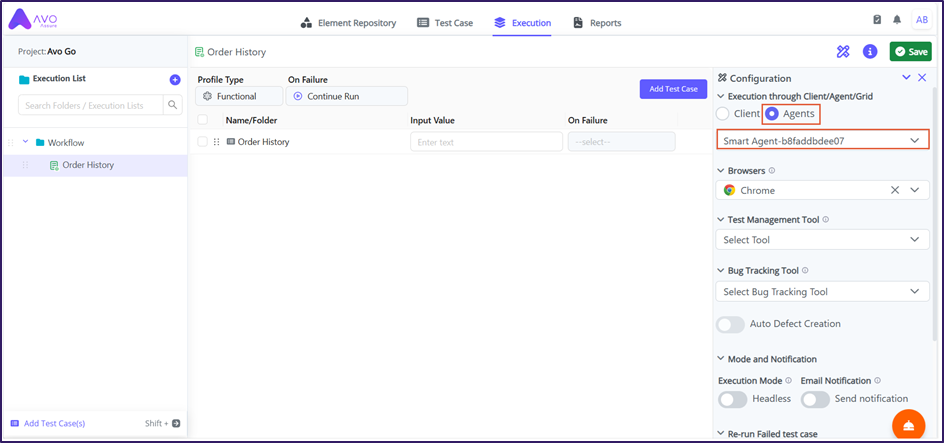Click the Add Test Case button
This screenshot has width=944, height=443.
point(673,89)
